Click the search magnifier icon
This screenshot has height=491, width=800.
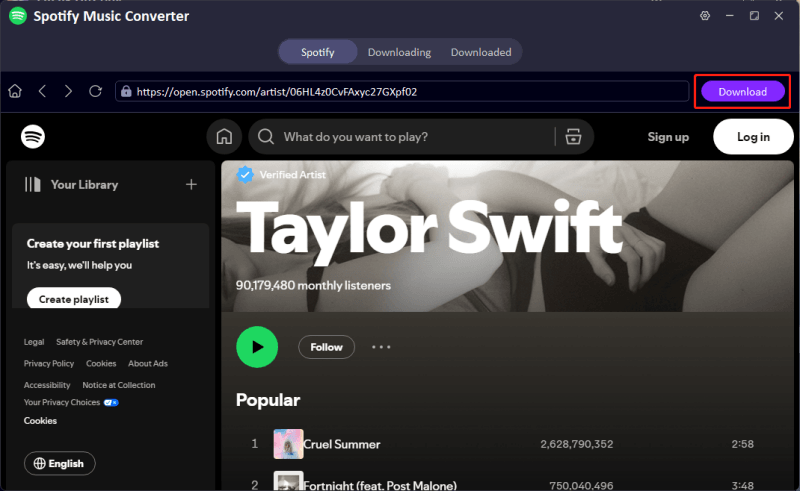(x=266, y=137)
